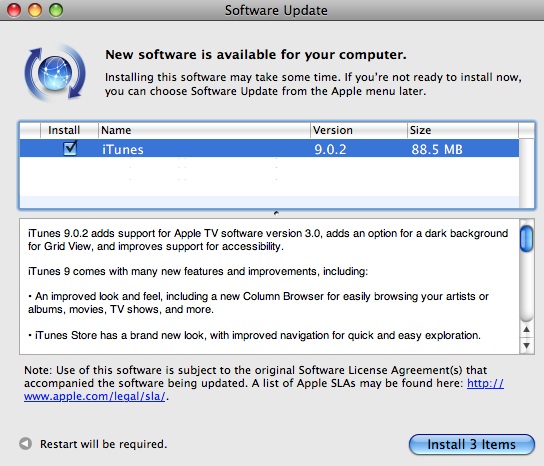544x466 pixels.
Task: Click the Install column header
Action: coord(69,130)
